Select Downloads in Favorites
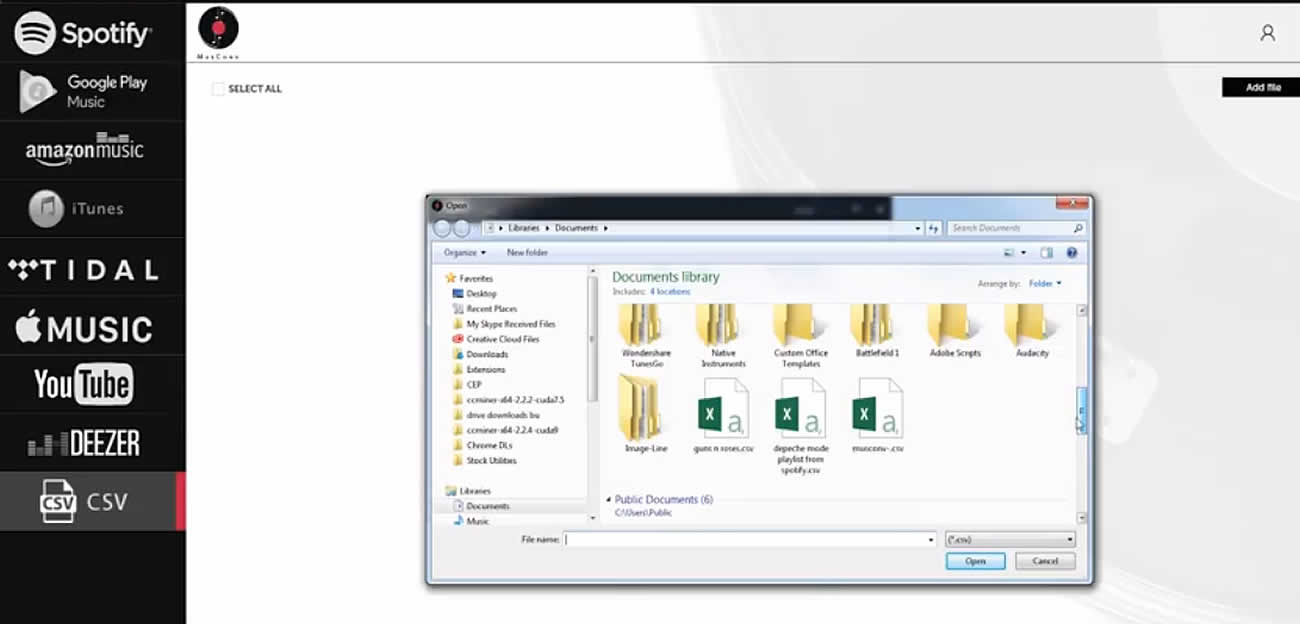Viewport: 1300px width, 624px height. [480, 354]
